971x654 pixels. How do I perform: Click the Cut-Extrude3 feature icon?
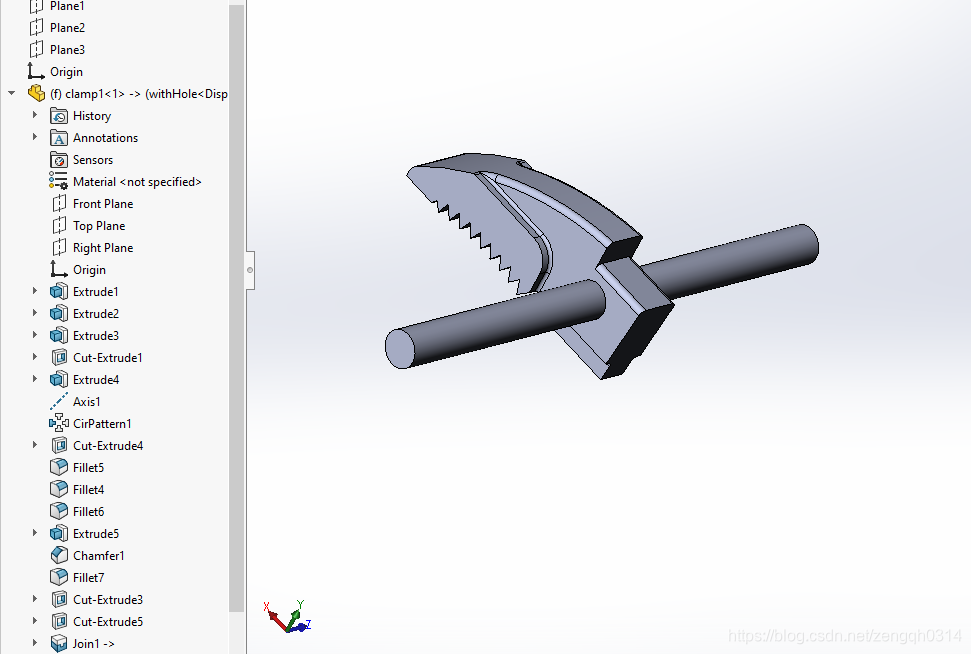coord(59,599)
